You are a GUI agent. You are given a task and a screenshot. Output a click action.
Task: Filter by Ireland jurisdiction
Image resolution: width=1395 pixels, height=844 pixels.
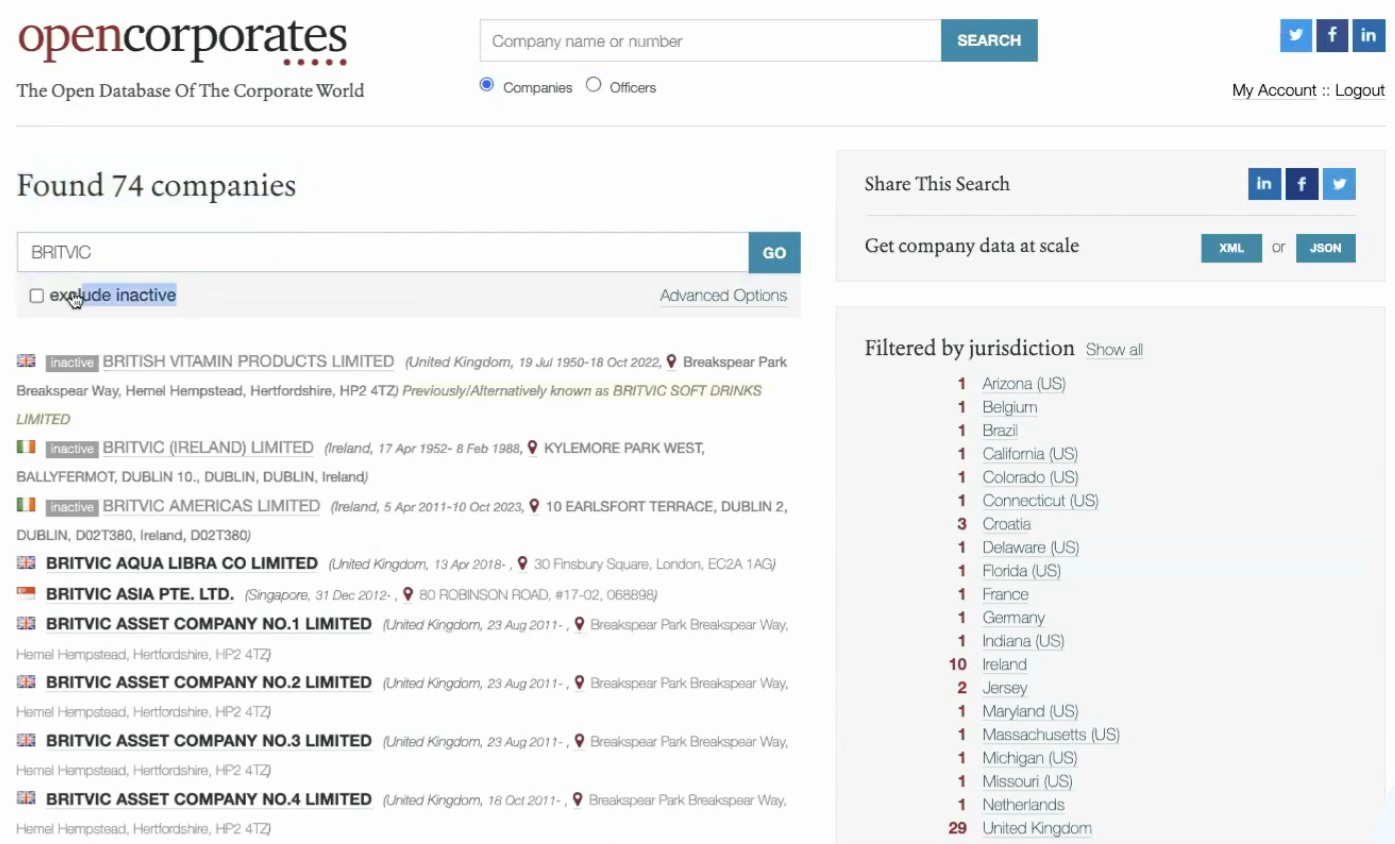tap(1004, 664)
